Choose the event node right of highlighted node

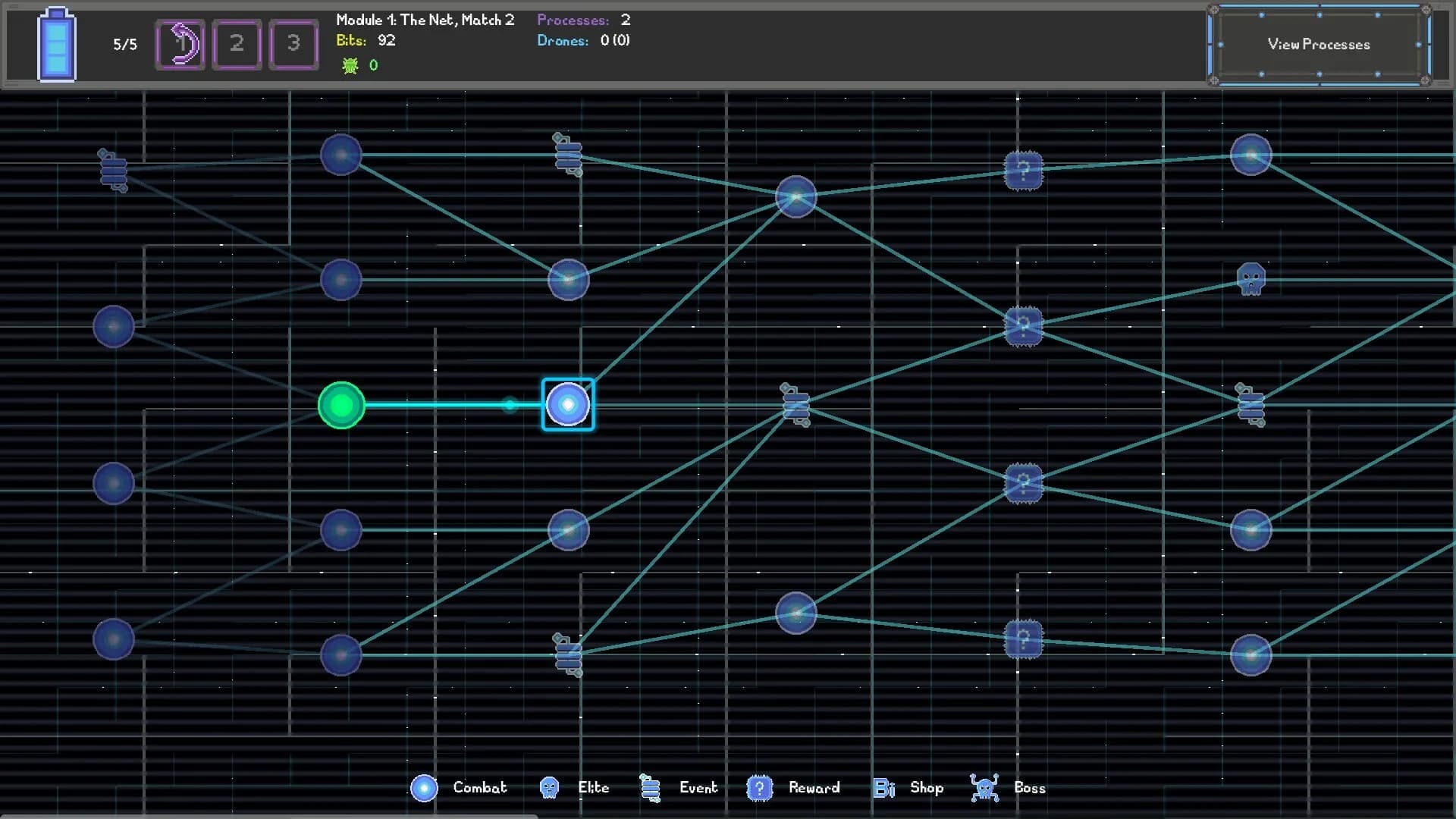click(x=795, y=405)
